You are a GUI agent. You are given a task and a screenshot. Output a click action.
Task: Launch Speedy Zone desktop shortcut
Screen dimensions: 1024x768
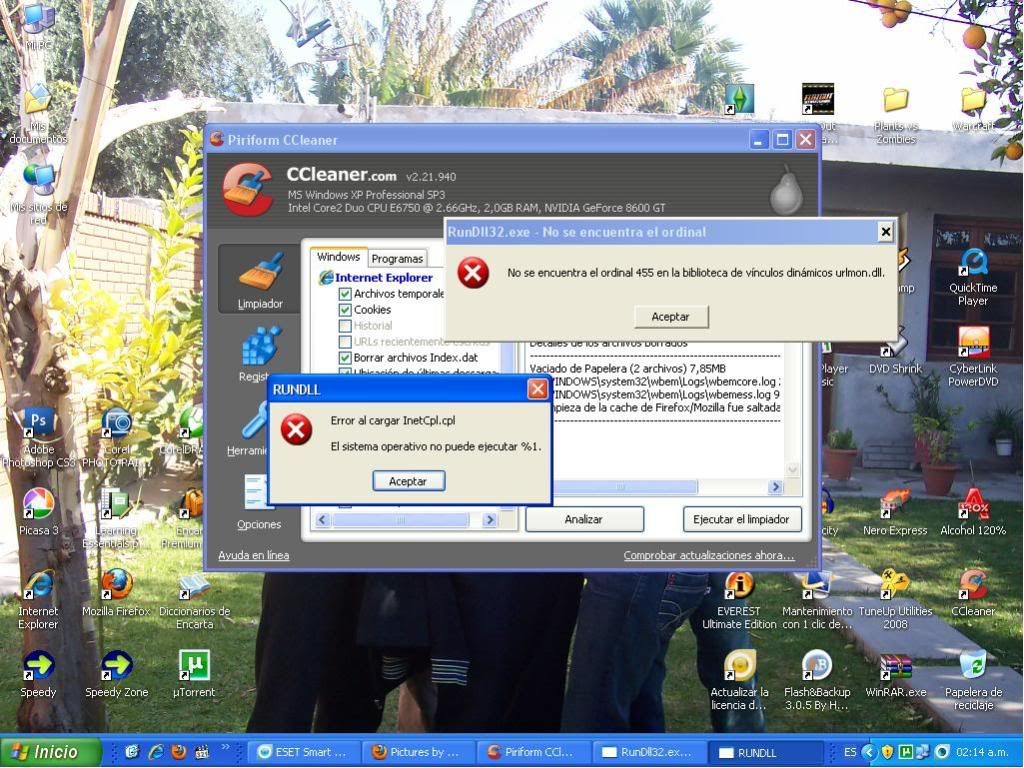click(x=116, y=673)
